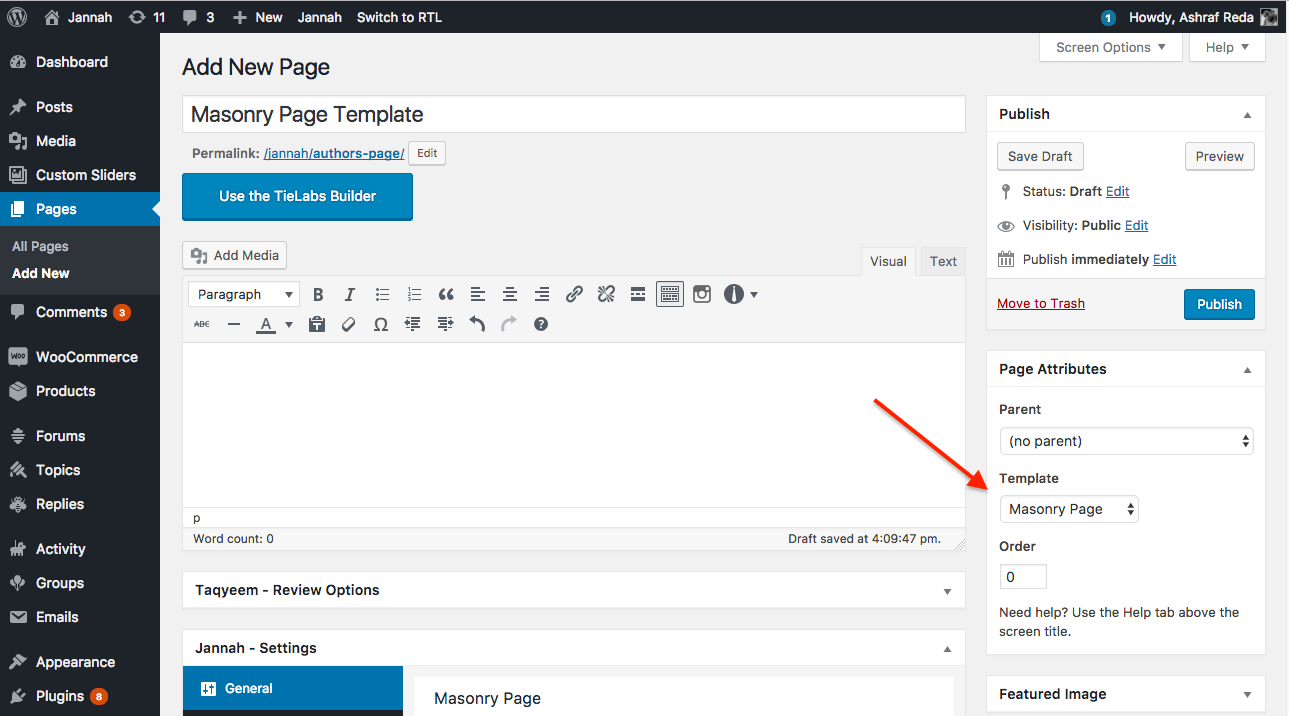Image resolution: width=1289 pixels, height=716 pixels.
Task: Toggle italic formatting in editor toolbar
Action: (x=350, y=294)
